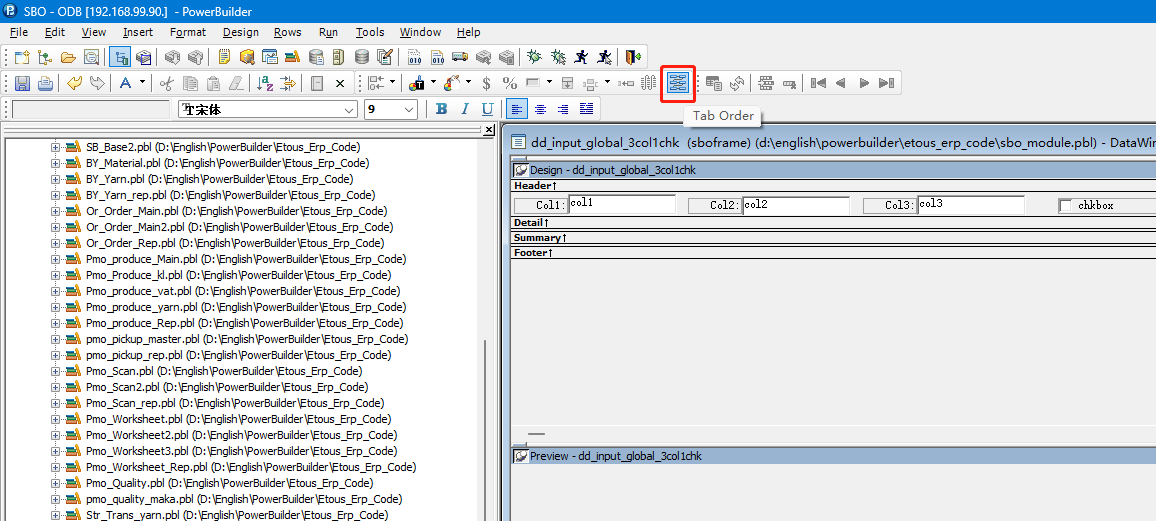Open the Tools menu
1156x521 pixels.
coord(370,32)
